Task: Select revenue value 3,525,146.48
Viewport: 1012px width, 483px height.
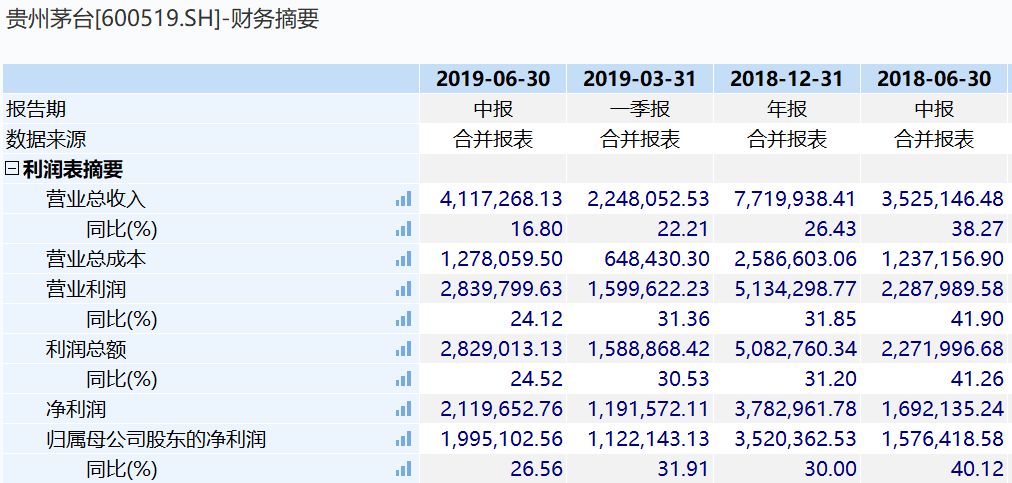Action: click(x=942, y=199)
